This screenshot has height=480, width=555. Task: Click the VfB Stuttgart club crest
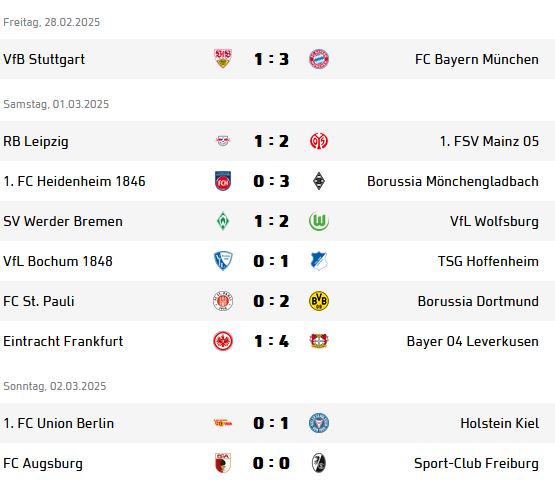pos(223,59)
